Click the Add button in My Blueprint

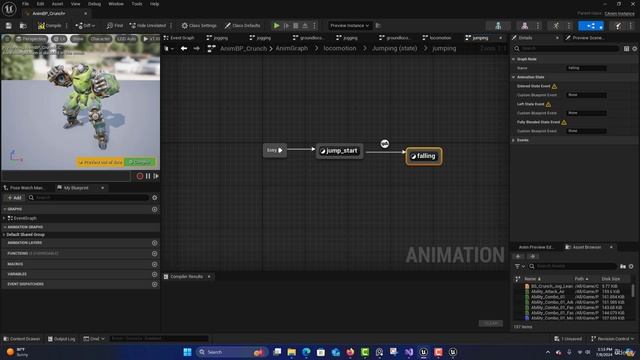[x=14, y=198]
